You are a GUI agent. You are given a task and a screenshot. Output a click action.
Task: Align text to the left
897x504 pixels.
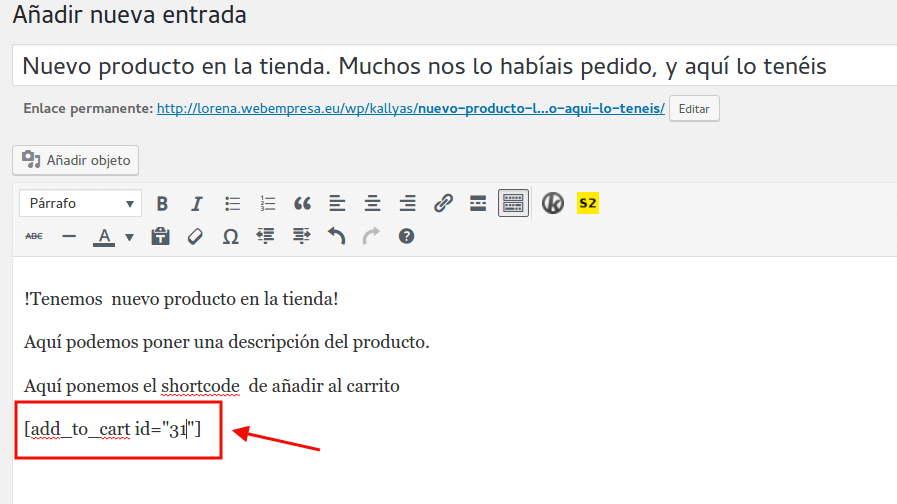point(338,204)
